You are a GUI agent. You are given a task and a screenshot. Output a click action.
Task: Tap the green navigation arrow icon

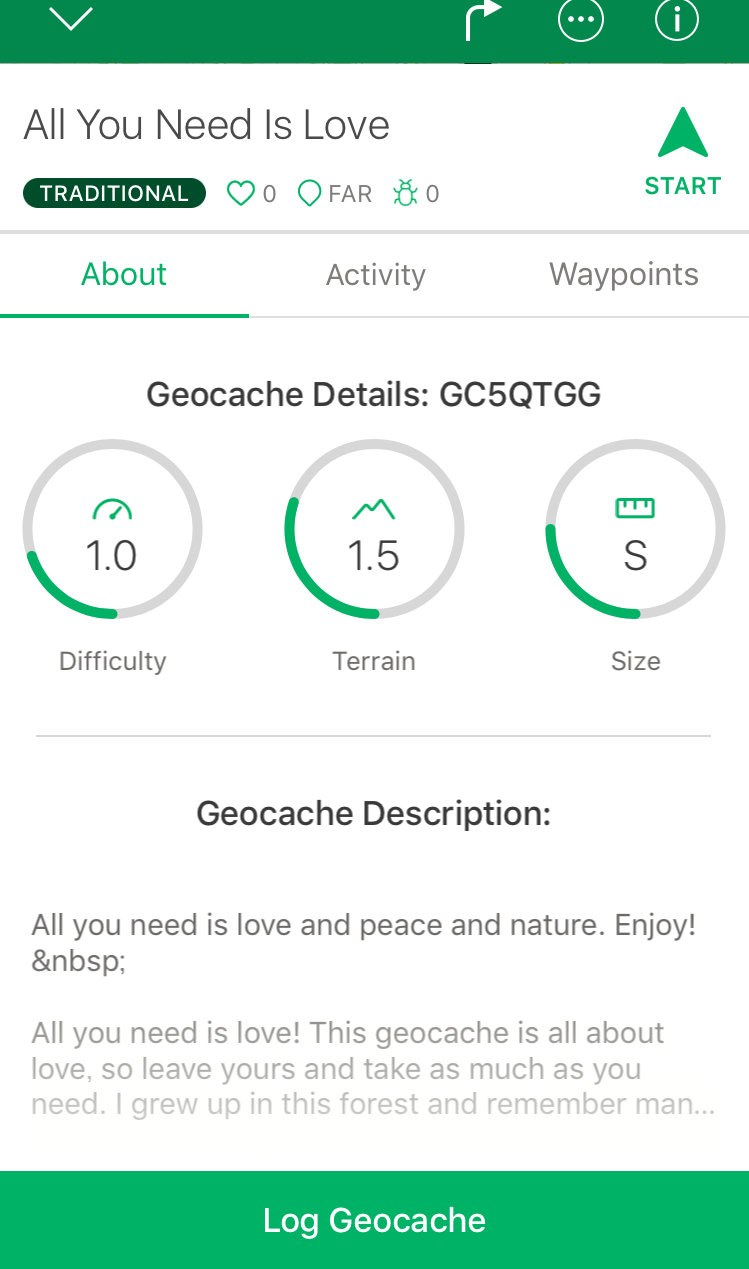(x=683, y=134)
